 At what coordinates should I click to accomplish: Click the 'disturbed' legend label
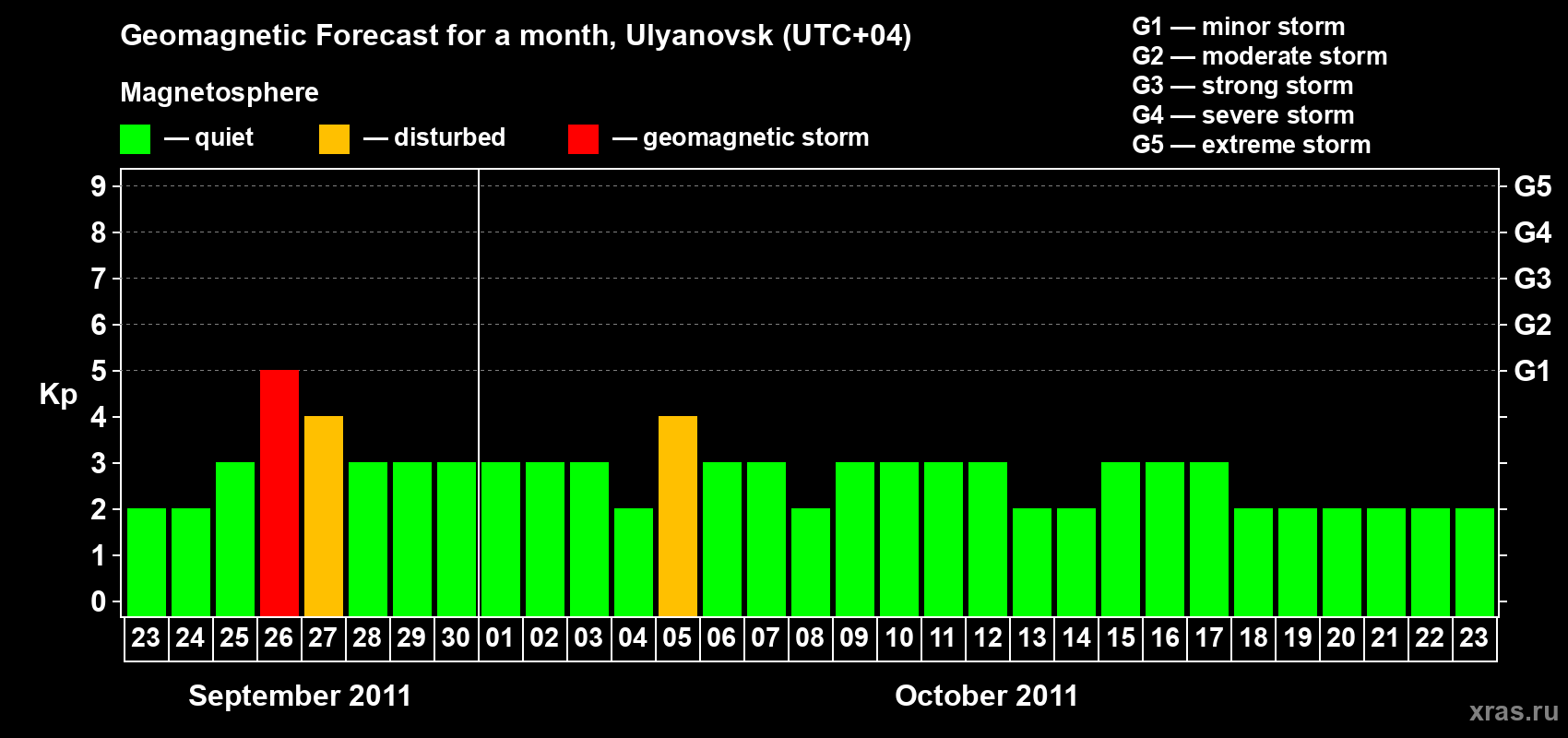[449, 137]
